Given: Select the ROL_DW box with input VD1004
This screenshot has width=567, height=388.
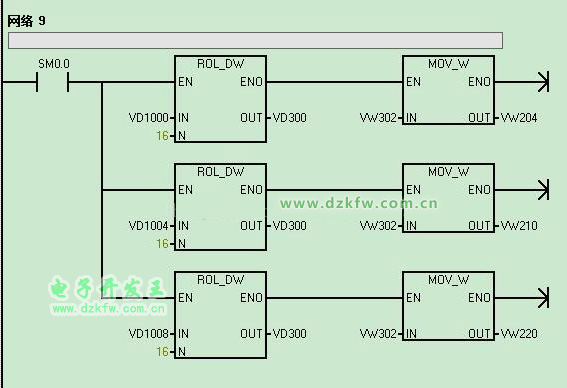Looking at the screenshot, I should [221, 207].
